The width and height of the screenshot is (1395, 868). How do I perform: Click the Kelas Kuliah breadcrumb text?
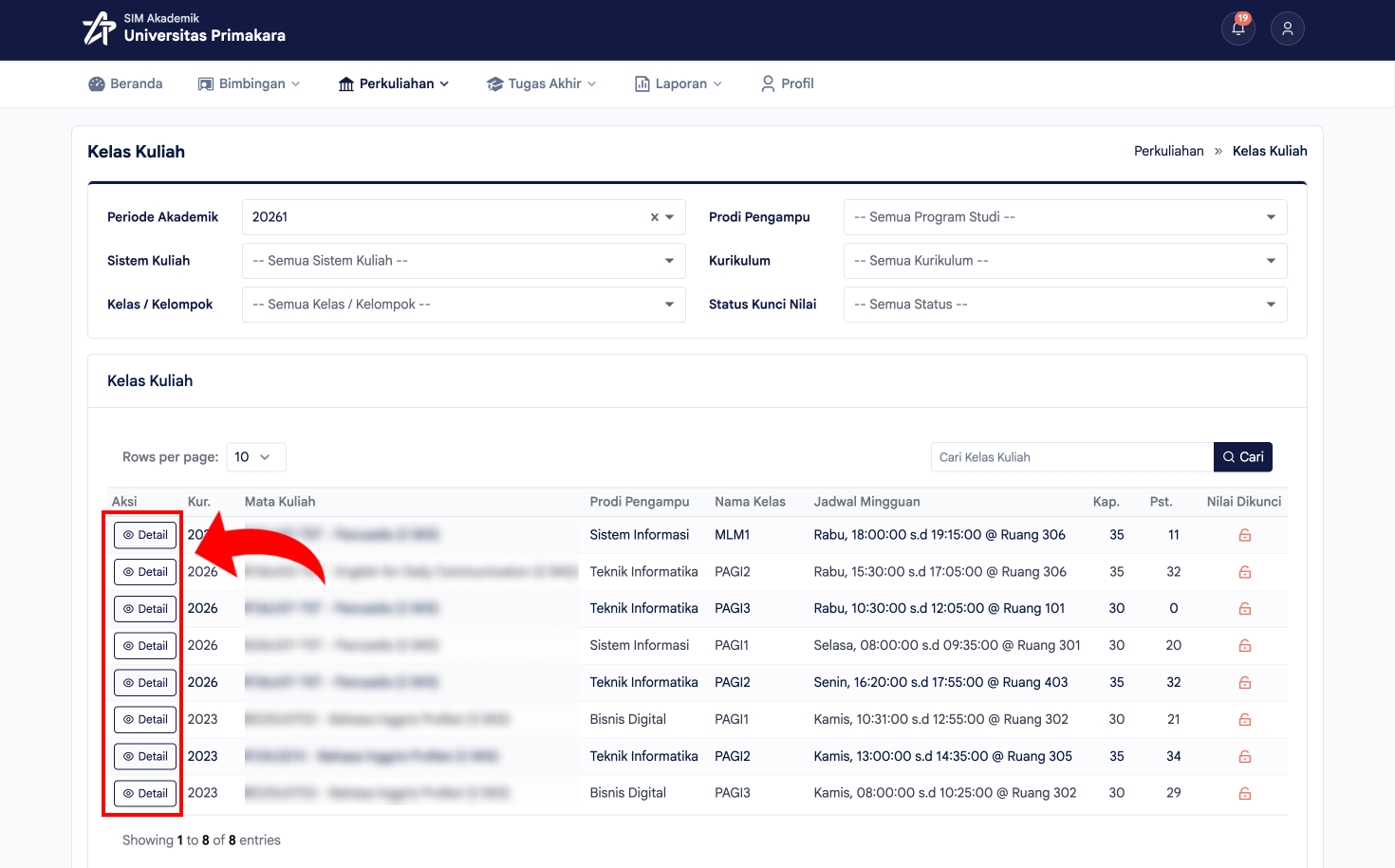click(x=1270, y=151)
